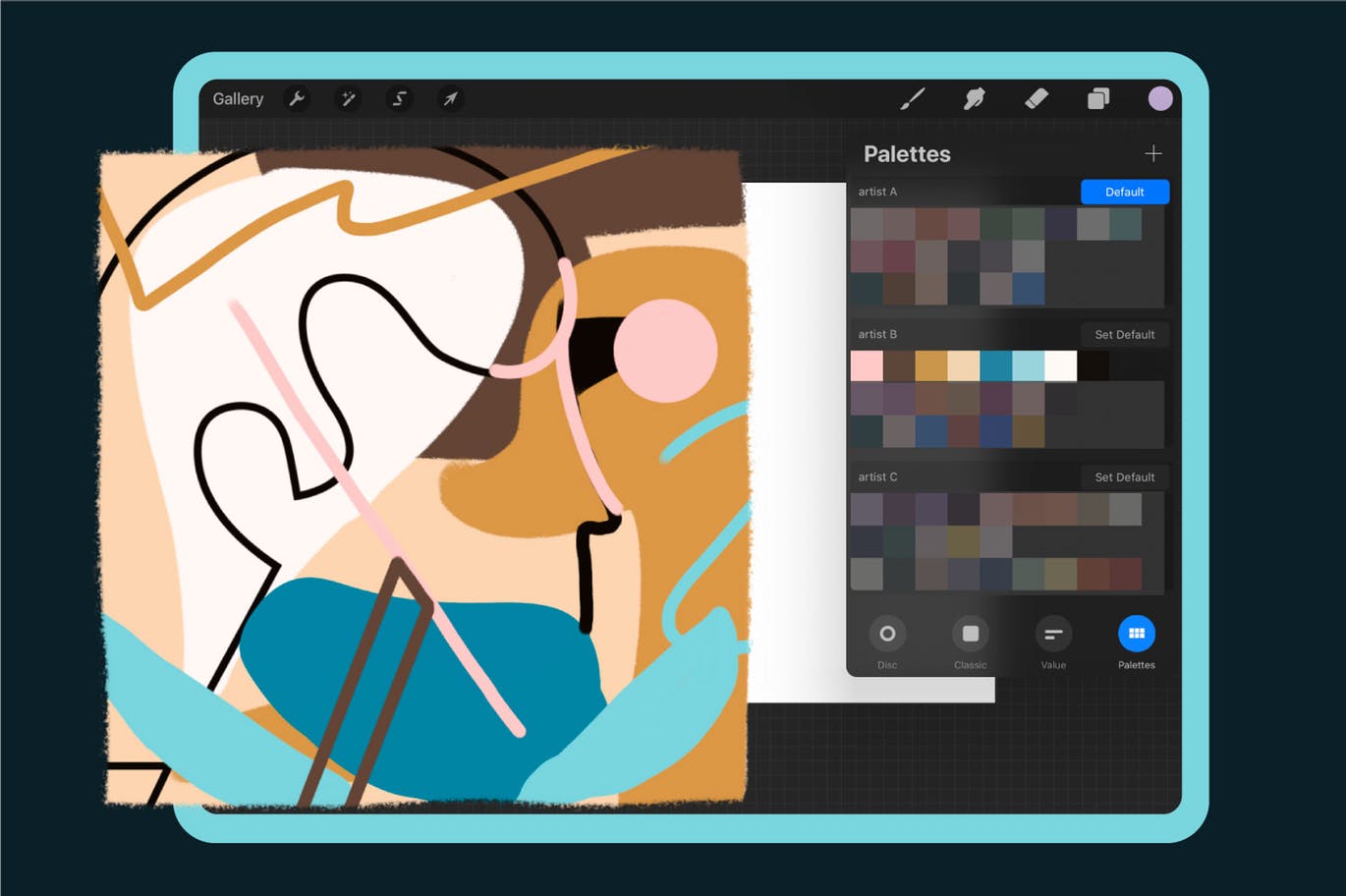Screen dimensions: 1346x896
Task: Click the artist B palette name
Action: (877, 334)
